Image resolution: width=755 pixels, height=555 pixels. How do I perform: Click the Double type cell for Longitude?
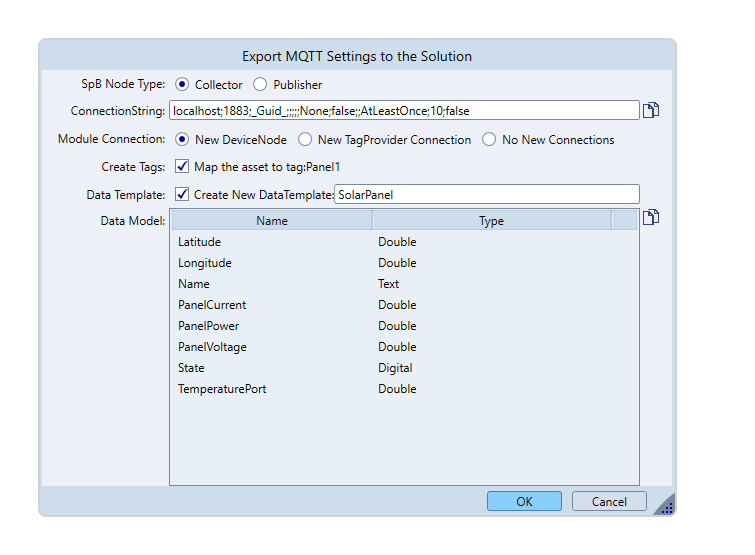click(397, 263)
